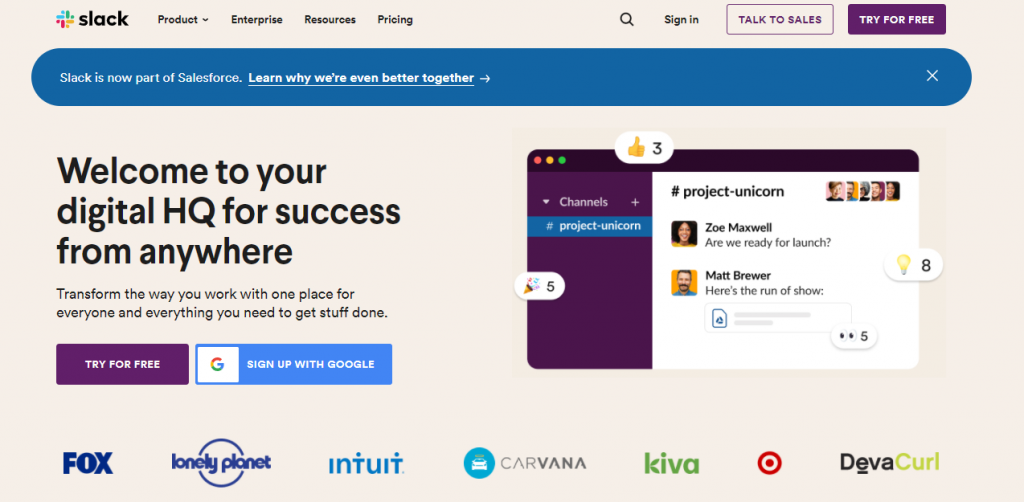Open 'Learn why we're even better together' link
The height and width of the screenshot is (502, 1024).
(x=361, y=78)
